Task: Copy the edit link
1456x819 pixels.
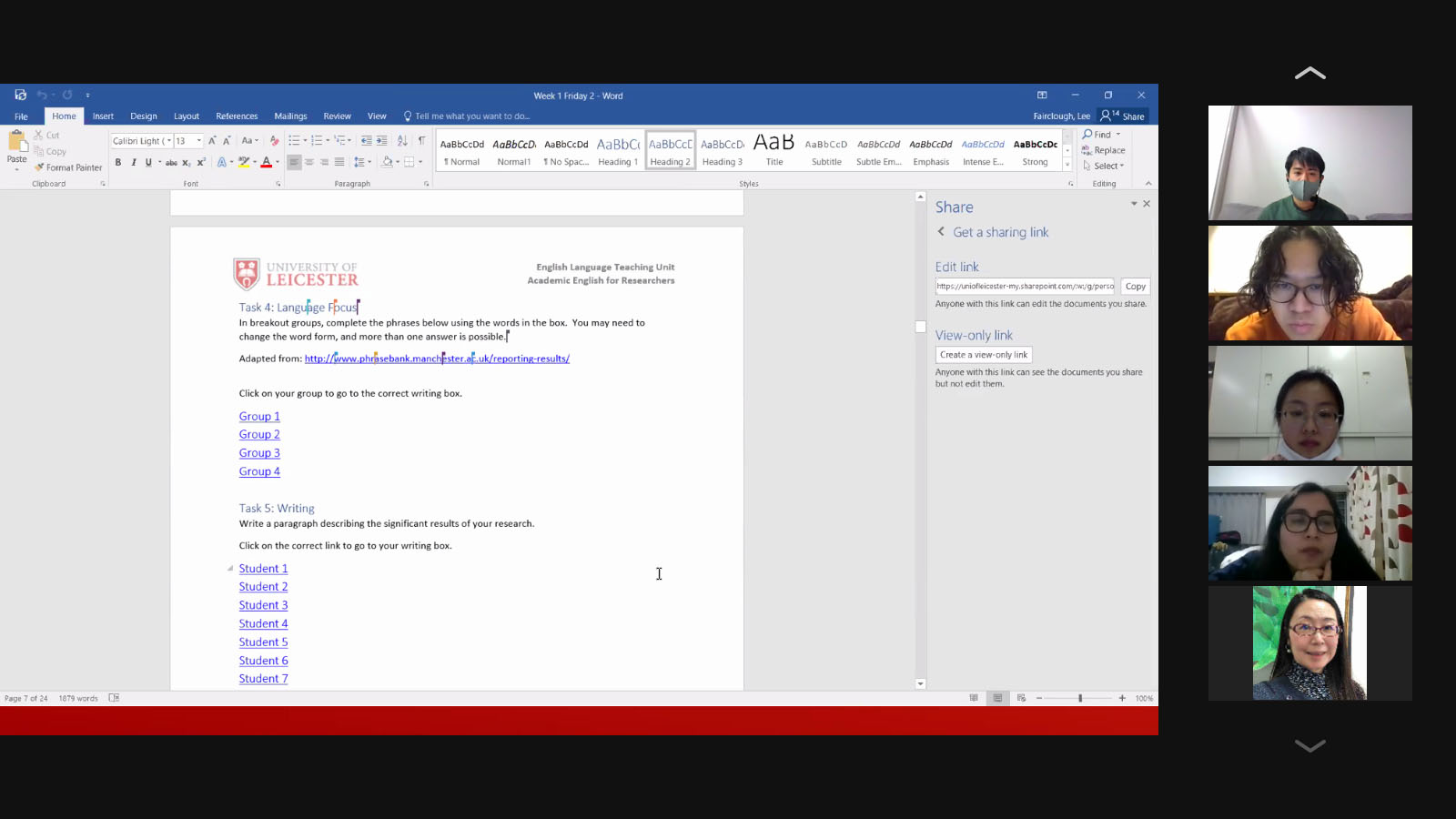Action: point(1135,286)
